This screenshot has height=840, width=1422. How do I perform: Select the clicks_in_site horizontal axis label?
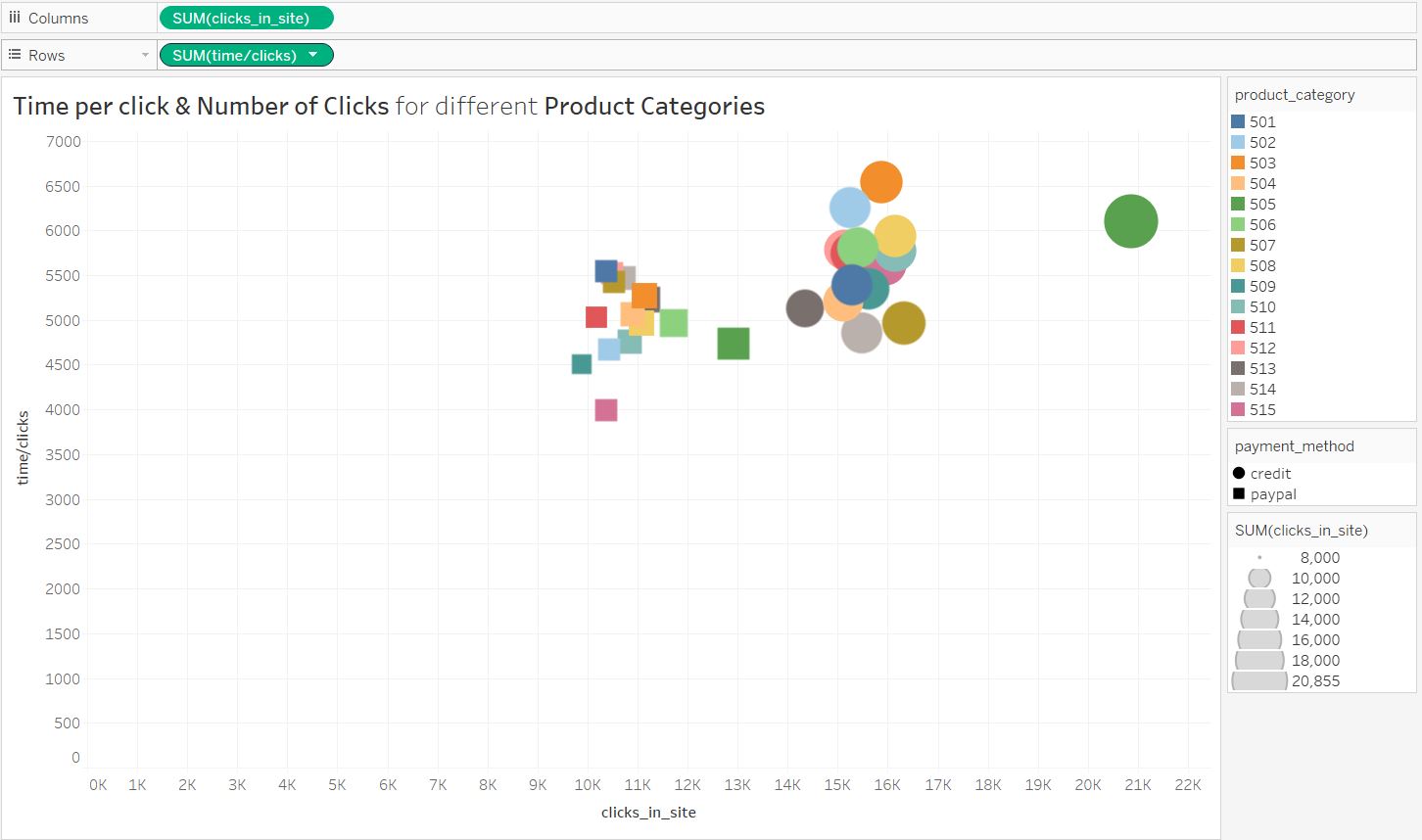(x=648, y=812)
